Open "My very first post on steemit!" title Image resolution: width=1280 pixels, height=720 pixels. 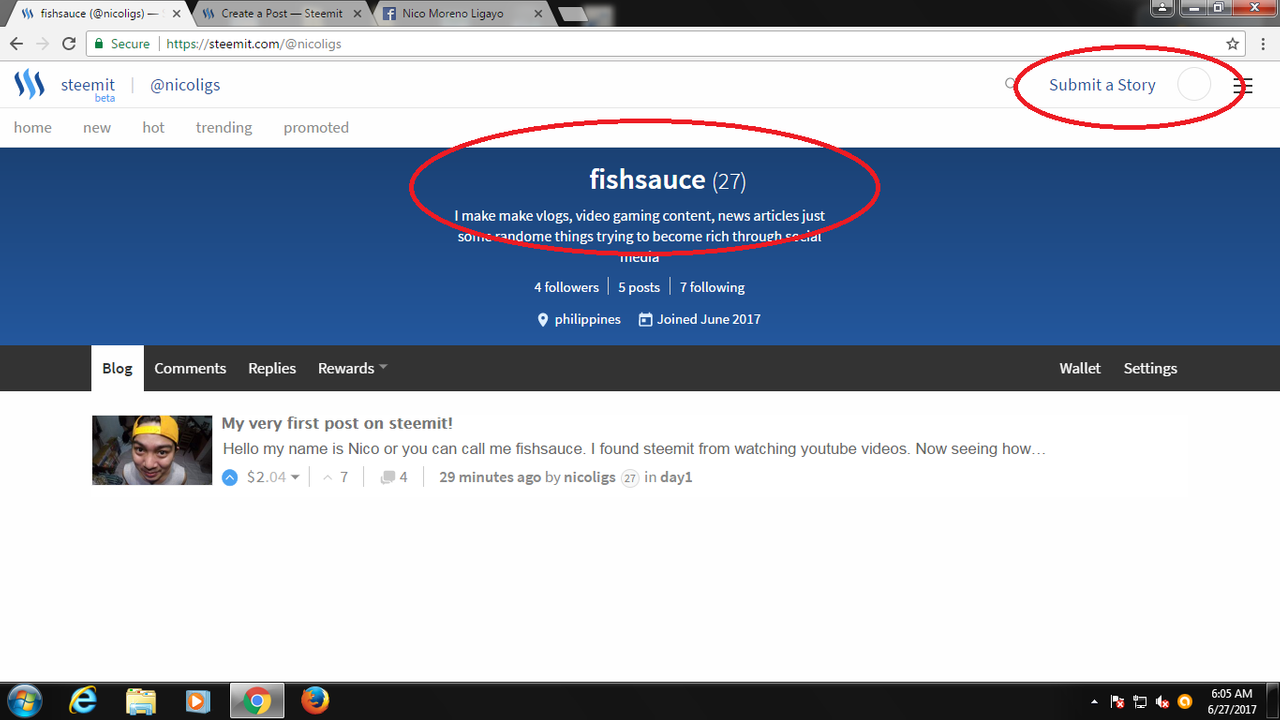pyautogui.click(x=337, y=423)
